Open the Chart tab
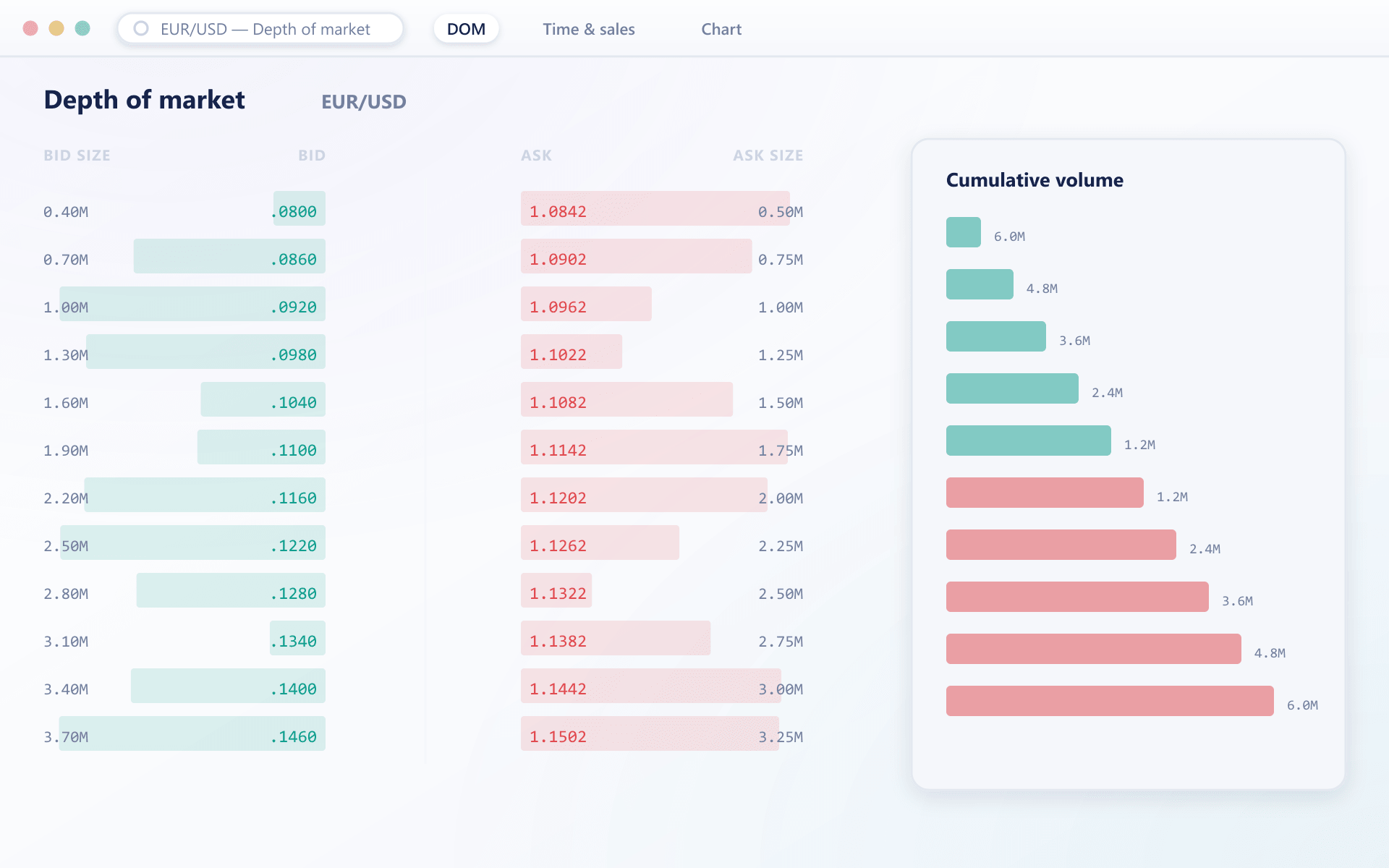Viewport: 1389px width, 868px height. coord(721,29)
